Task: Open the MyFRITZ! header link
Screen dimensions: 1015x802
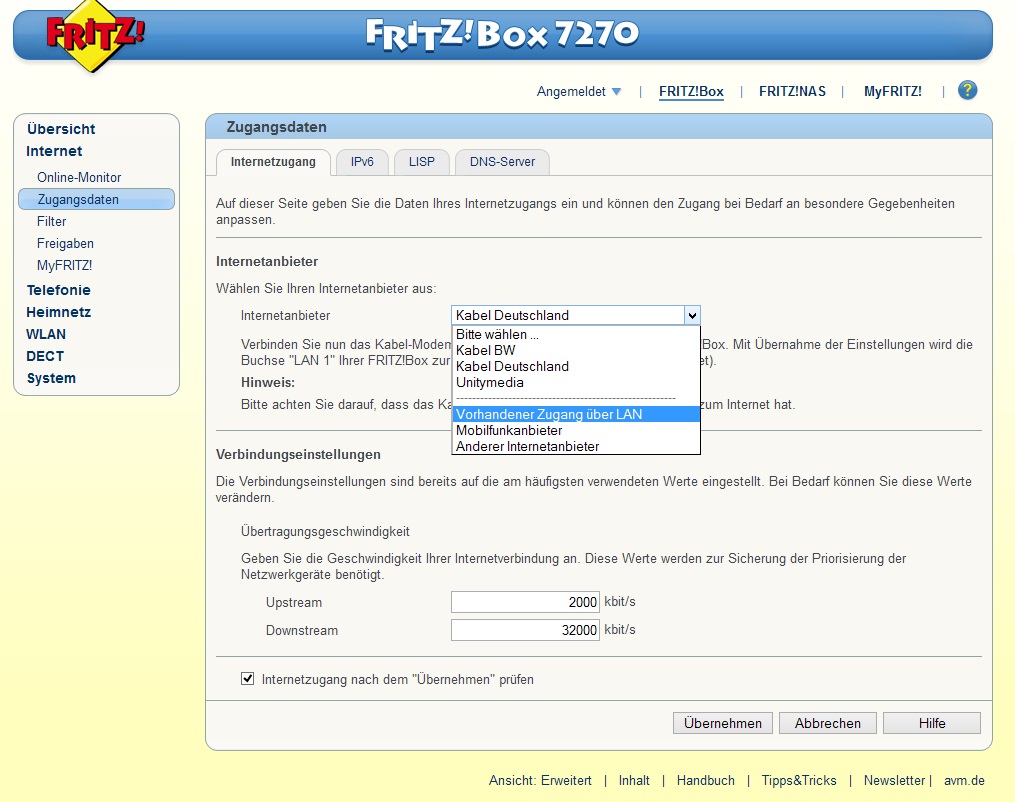Action: (x=892, y=91)
